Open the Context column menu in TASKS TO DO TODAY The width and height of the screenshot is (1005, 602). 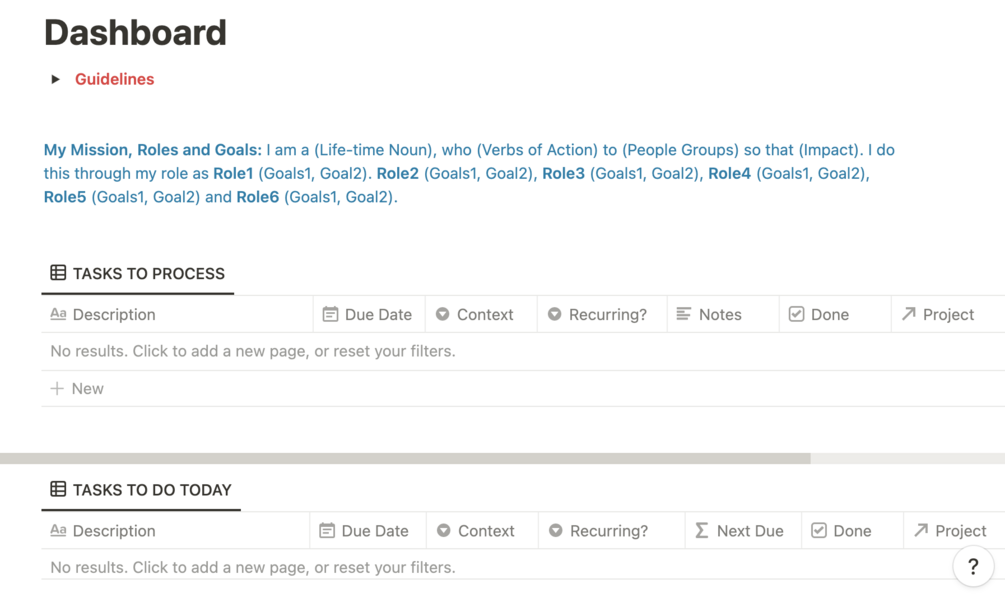point(482,531)
